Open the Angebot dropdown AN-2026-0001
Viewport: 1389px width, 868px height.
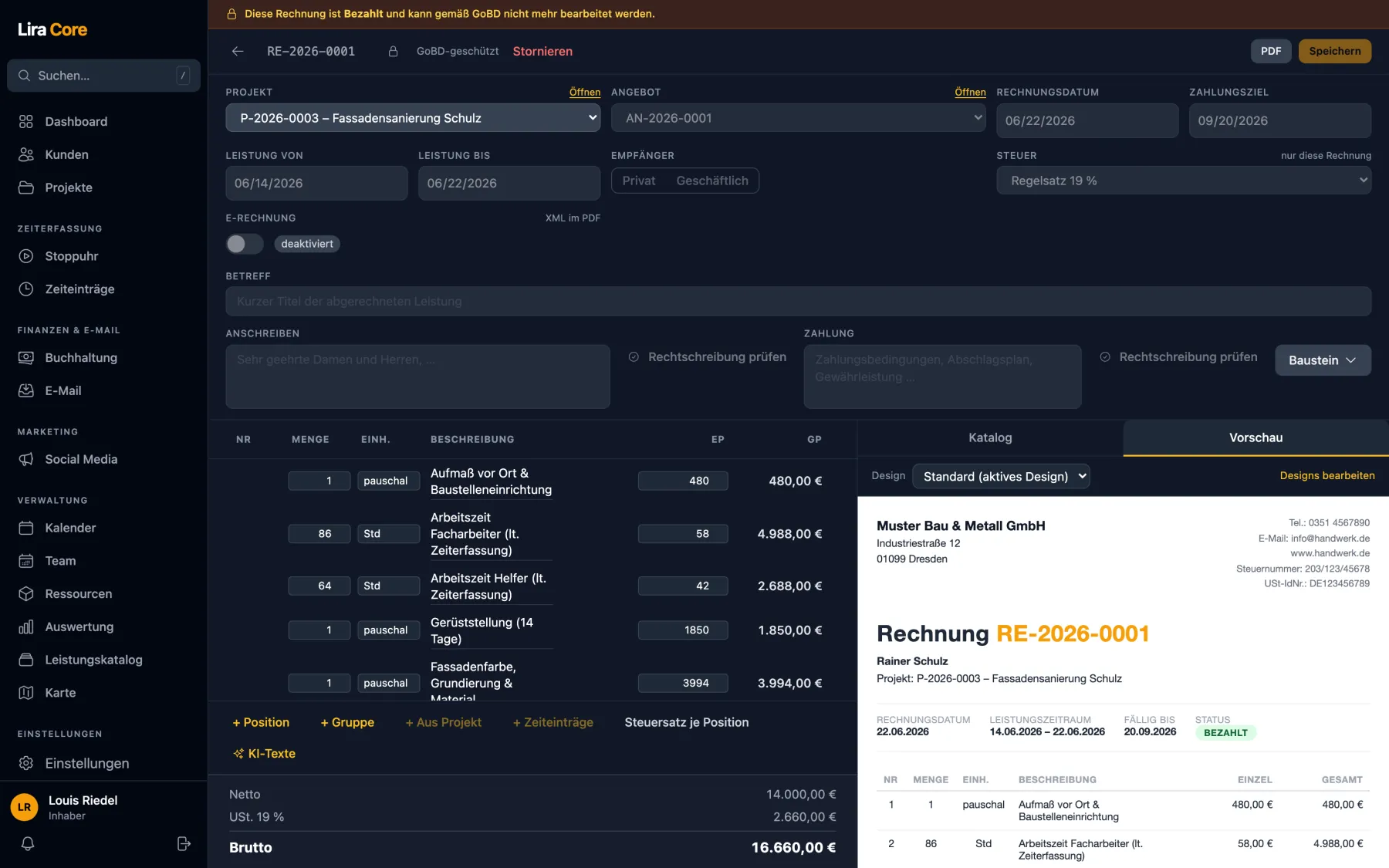pos(798,118)
